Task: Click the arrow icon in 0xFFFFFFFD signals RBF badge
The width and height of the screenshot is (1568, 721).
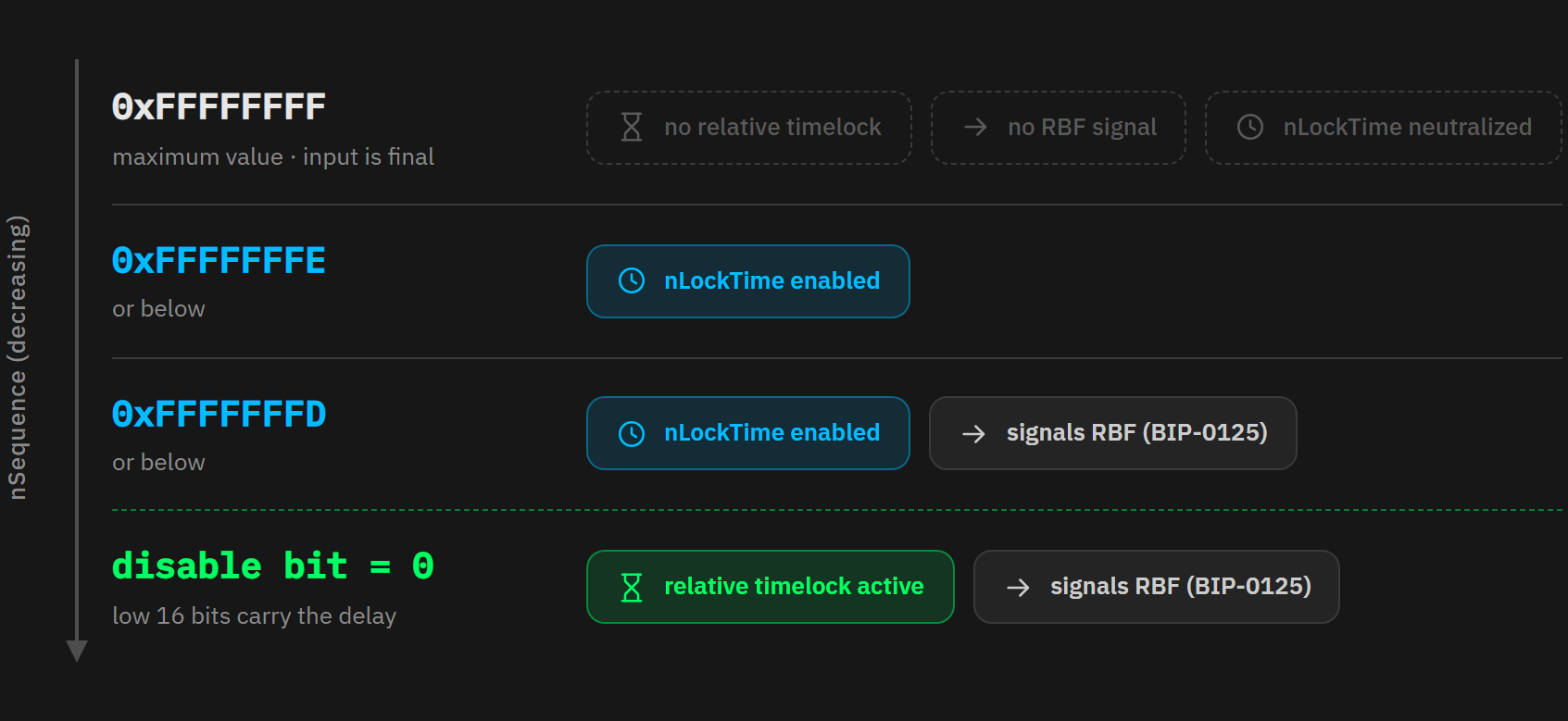Action: pos(973,433)
